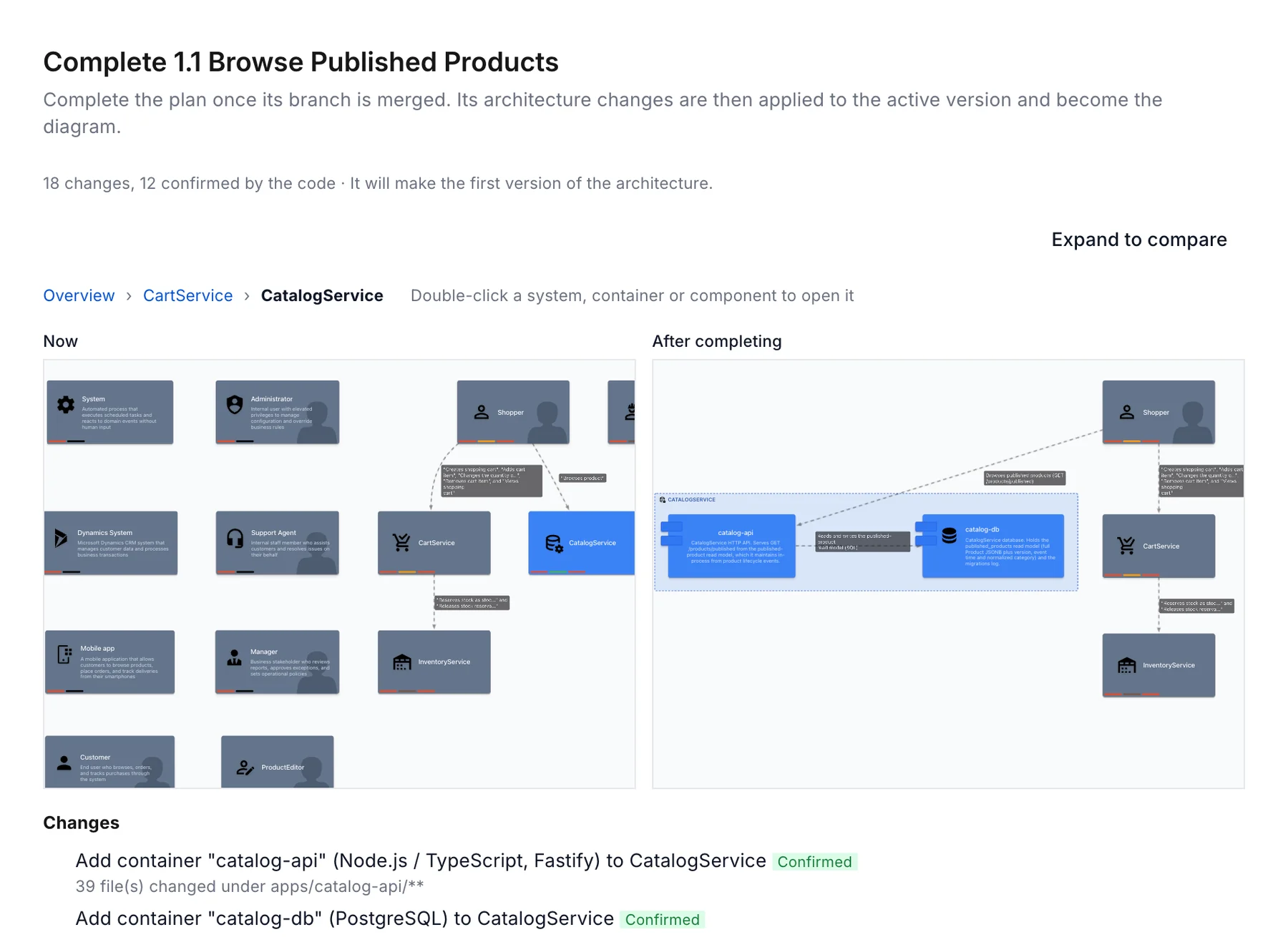The height and width of the screenshot is (937, 1288).
Task: Open CartService breadcrumb link
Action: (x=187, y=295)
